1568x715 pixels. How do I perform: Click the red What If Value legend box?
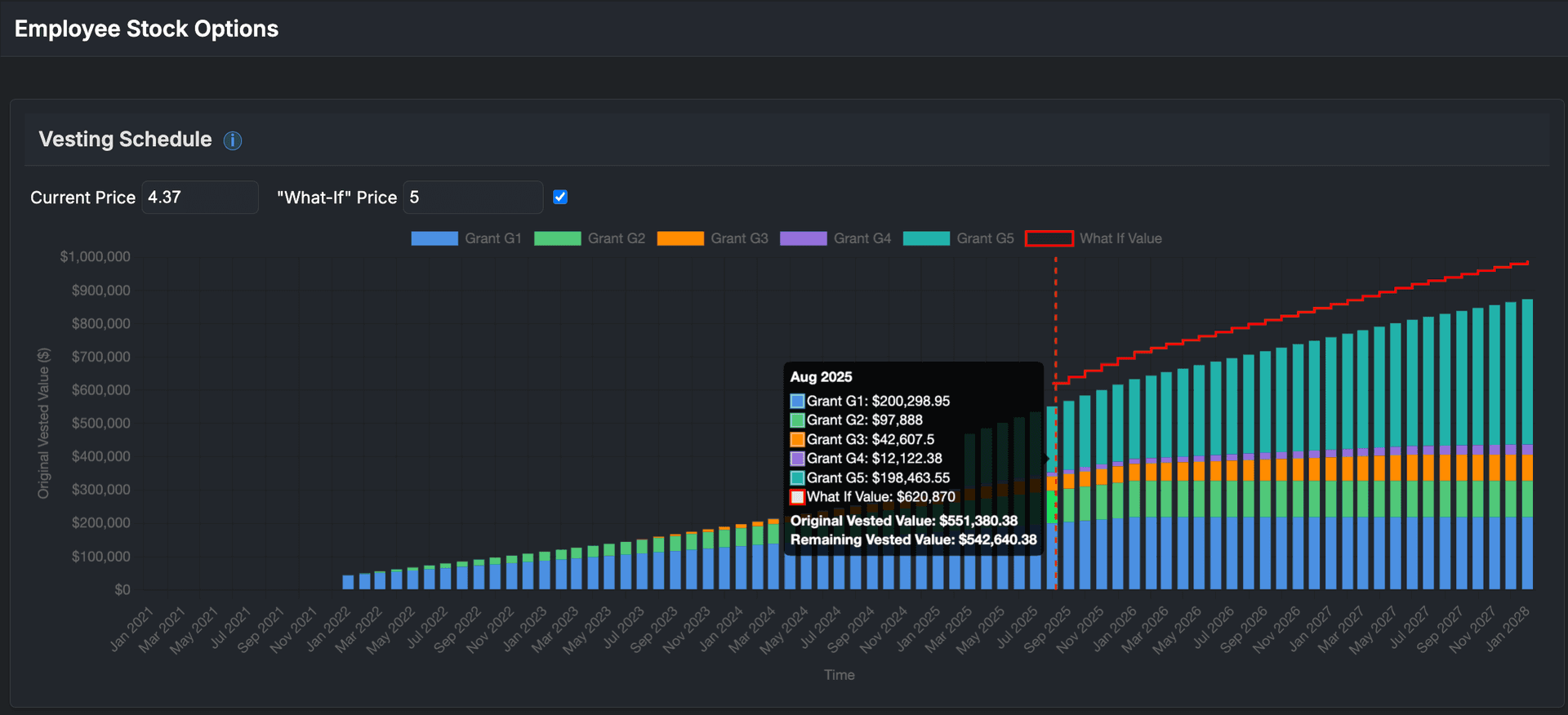1049,238
